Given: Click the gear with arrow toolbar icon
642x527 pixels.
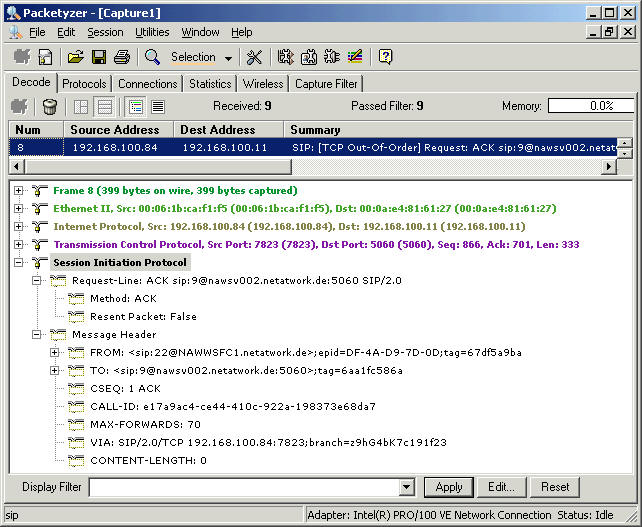Looking at the screenshot, I should [285, 57].
